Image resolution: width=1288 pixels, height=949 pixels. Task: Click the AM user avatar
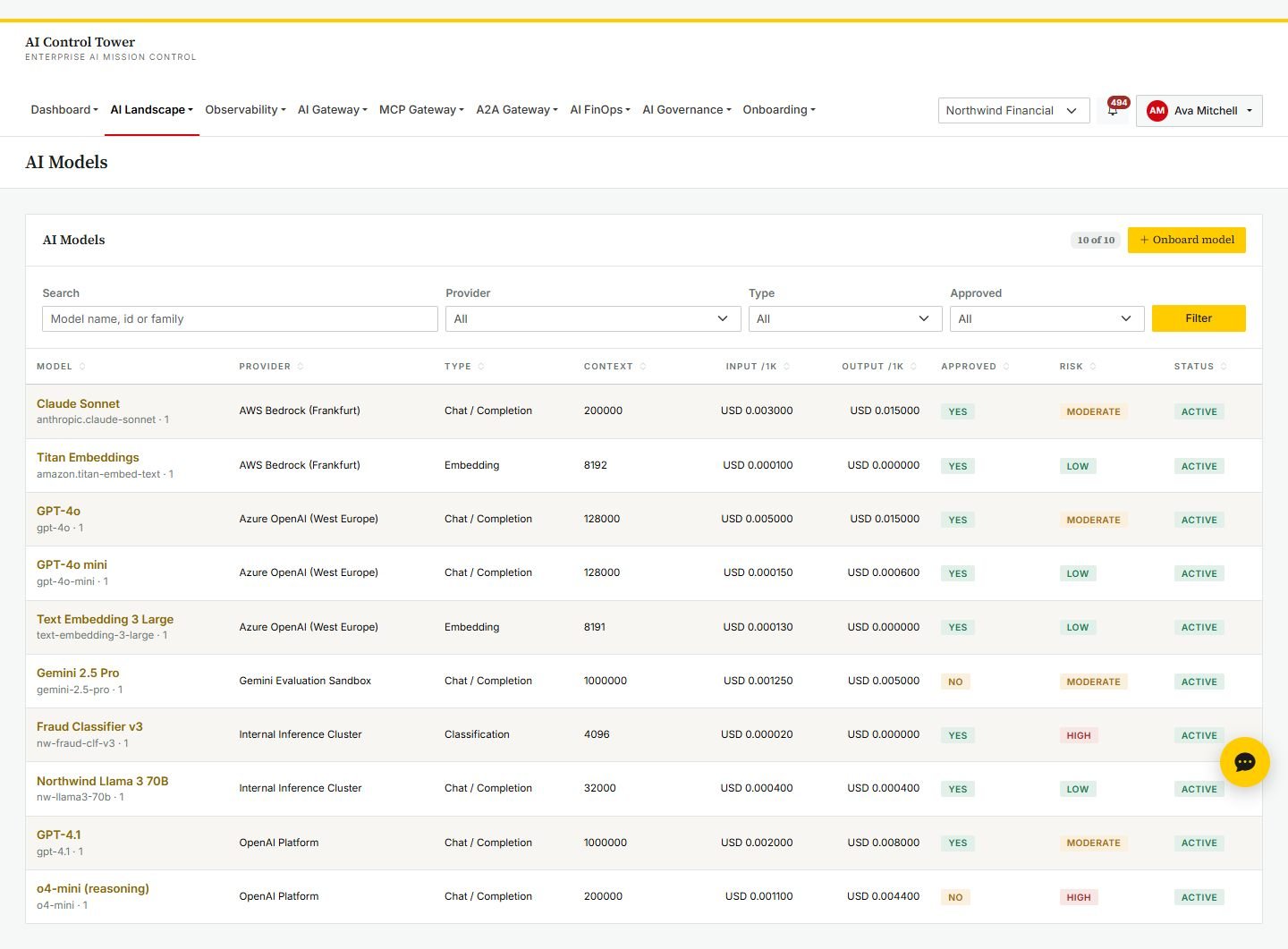pyautogui.click(x=1157, y=111)
